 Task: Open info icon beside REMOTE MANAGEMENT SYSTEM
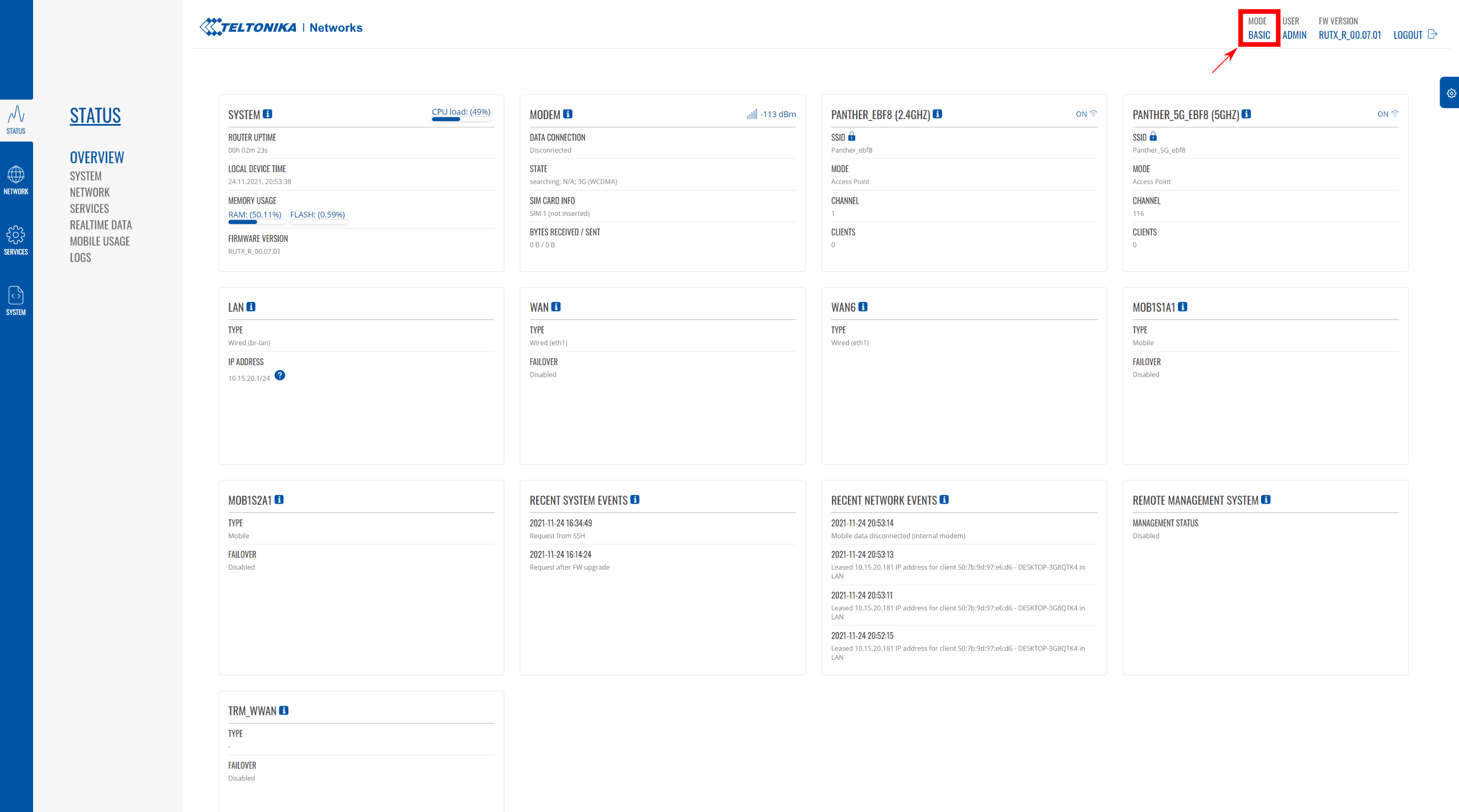pos(1266,499)
